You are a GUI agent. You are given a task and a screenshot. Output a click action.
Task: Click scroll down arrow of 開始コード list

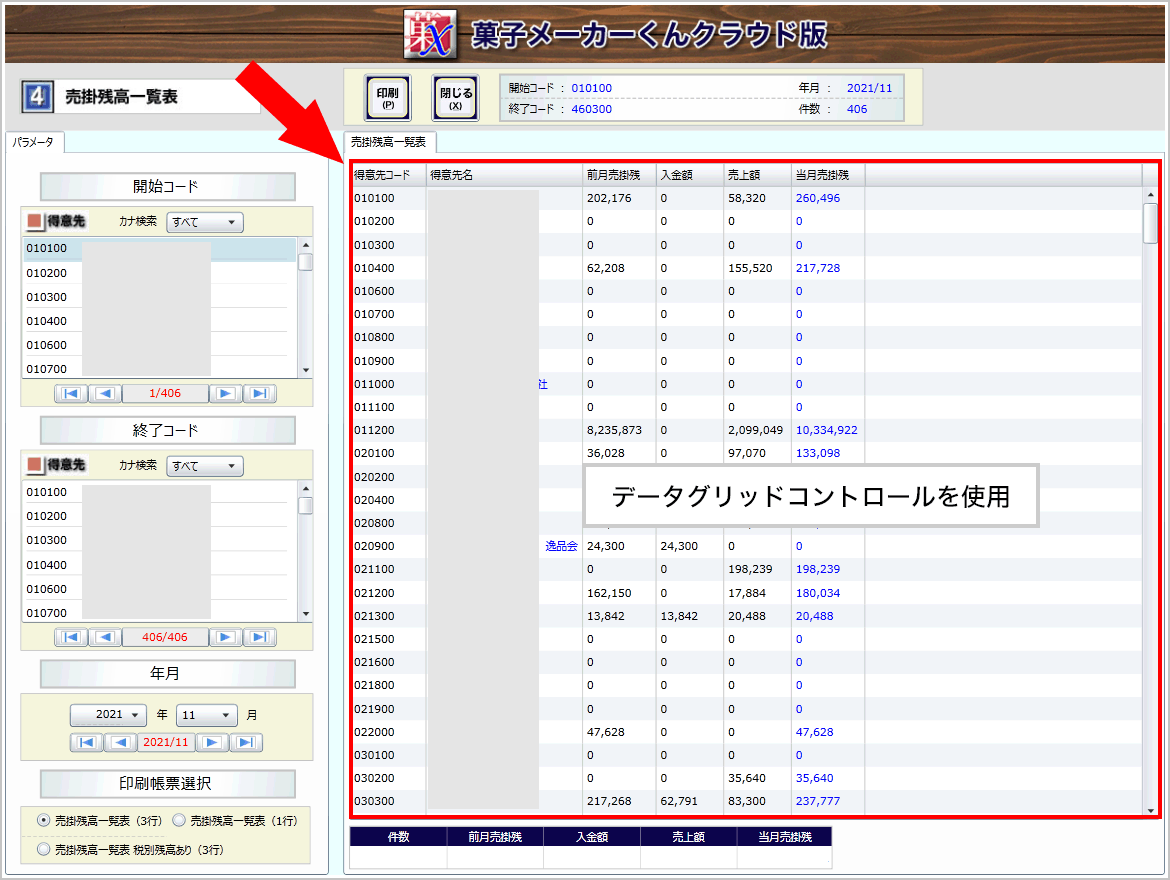[305, 370]
